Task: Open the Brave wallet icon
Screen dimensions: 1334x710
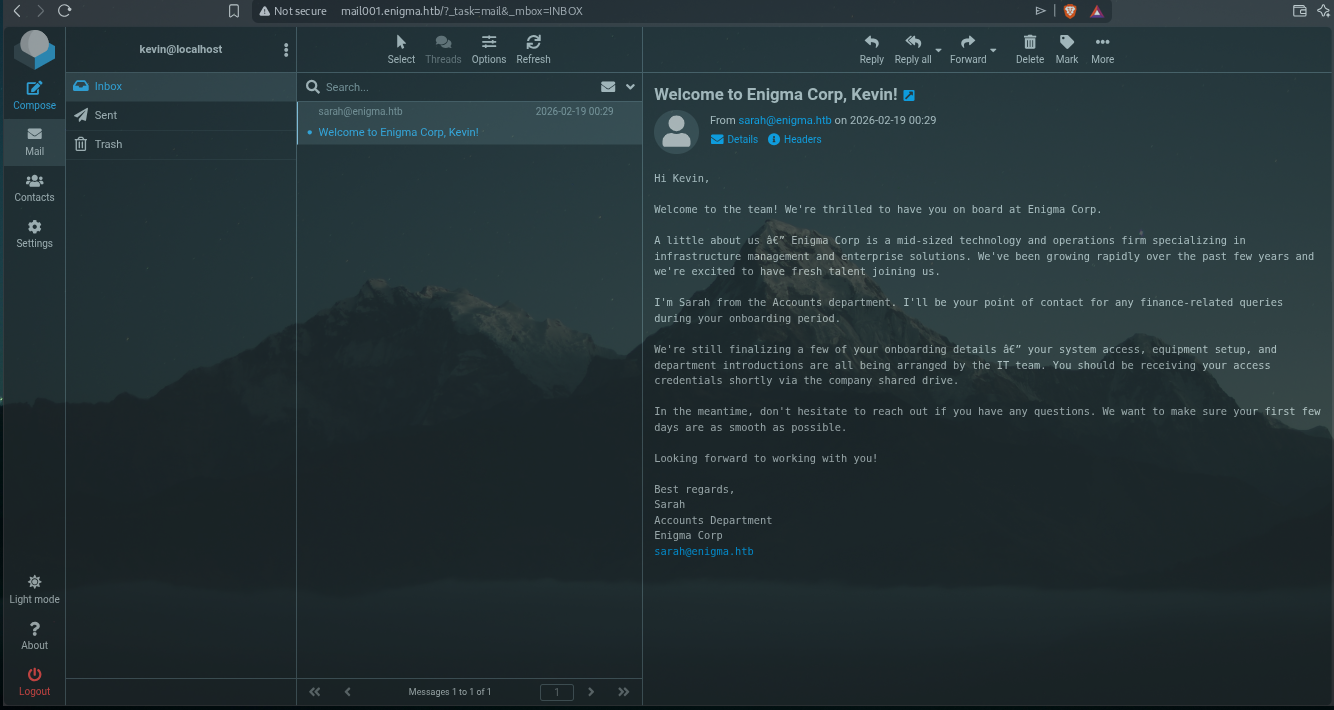Action: point(1300,11)
